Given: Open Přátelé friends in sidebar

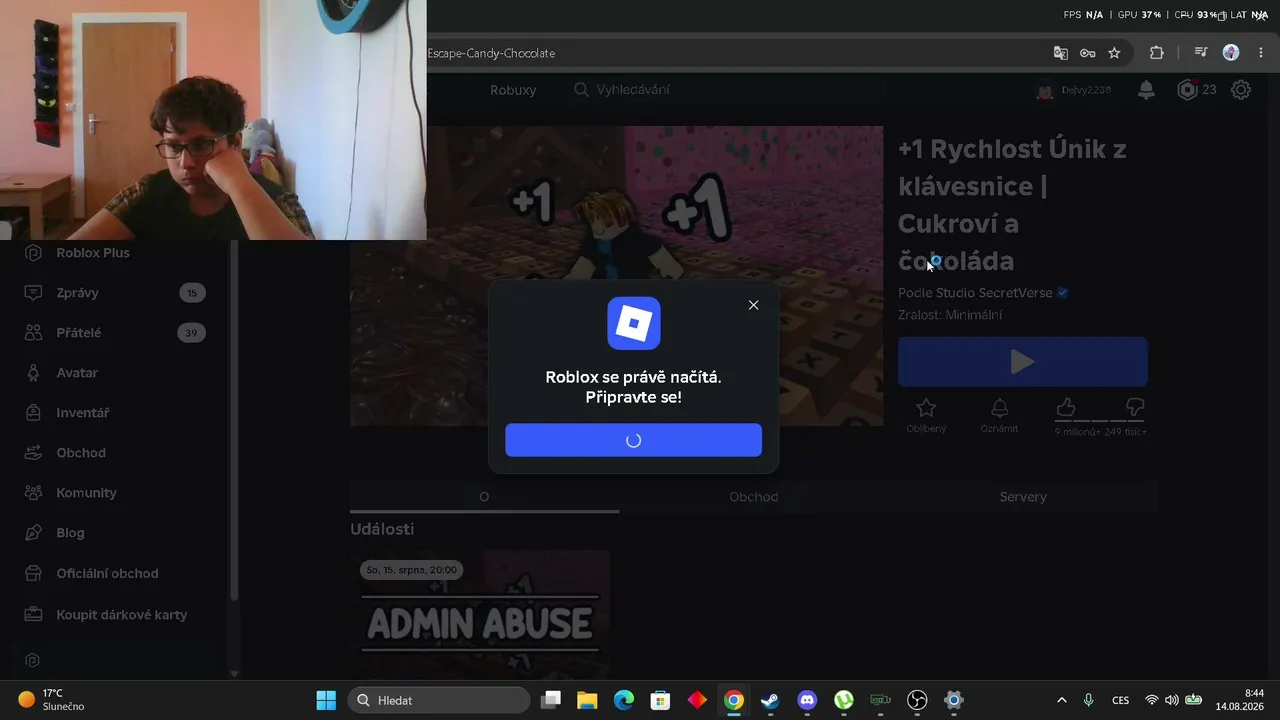Looking at the screenshot, I should coord(79,333).
